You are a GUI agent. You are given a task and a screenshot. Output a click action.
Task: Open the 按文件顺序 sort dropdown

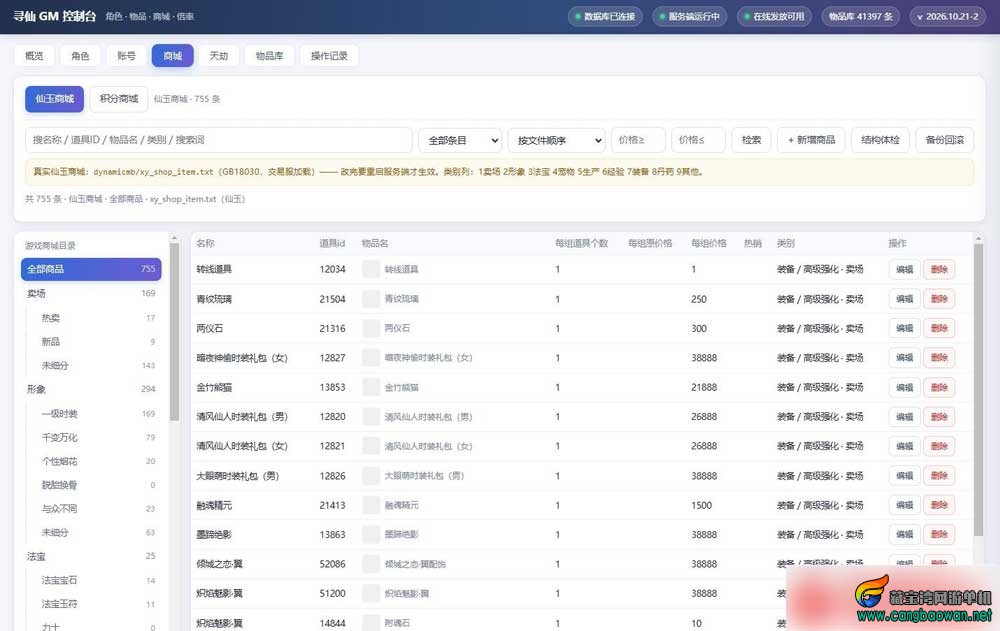pos(556,140)
